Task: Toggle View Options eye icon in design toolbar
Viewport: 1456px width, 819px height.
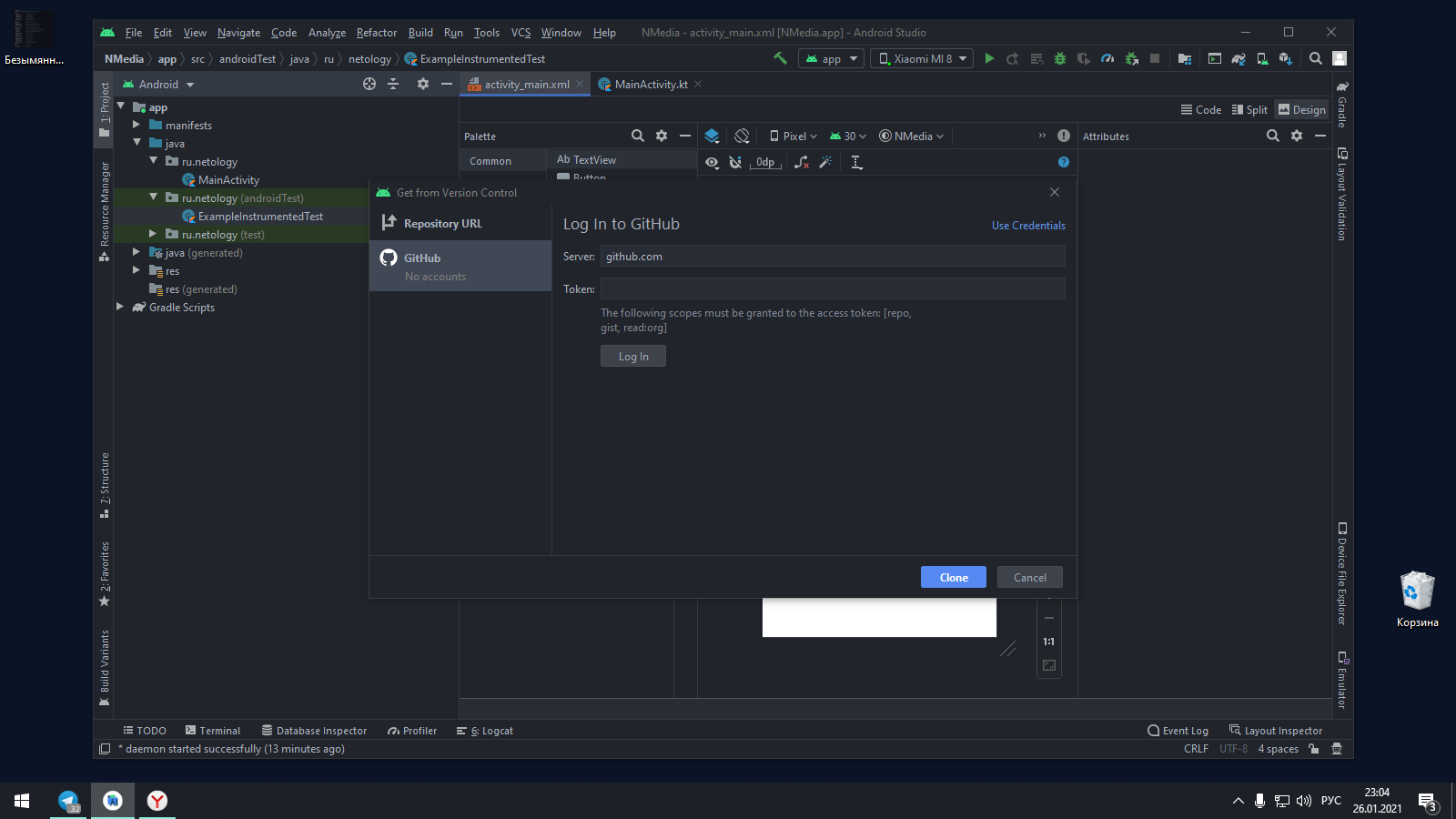Action: coord(712,162)
